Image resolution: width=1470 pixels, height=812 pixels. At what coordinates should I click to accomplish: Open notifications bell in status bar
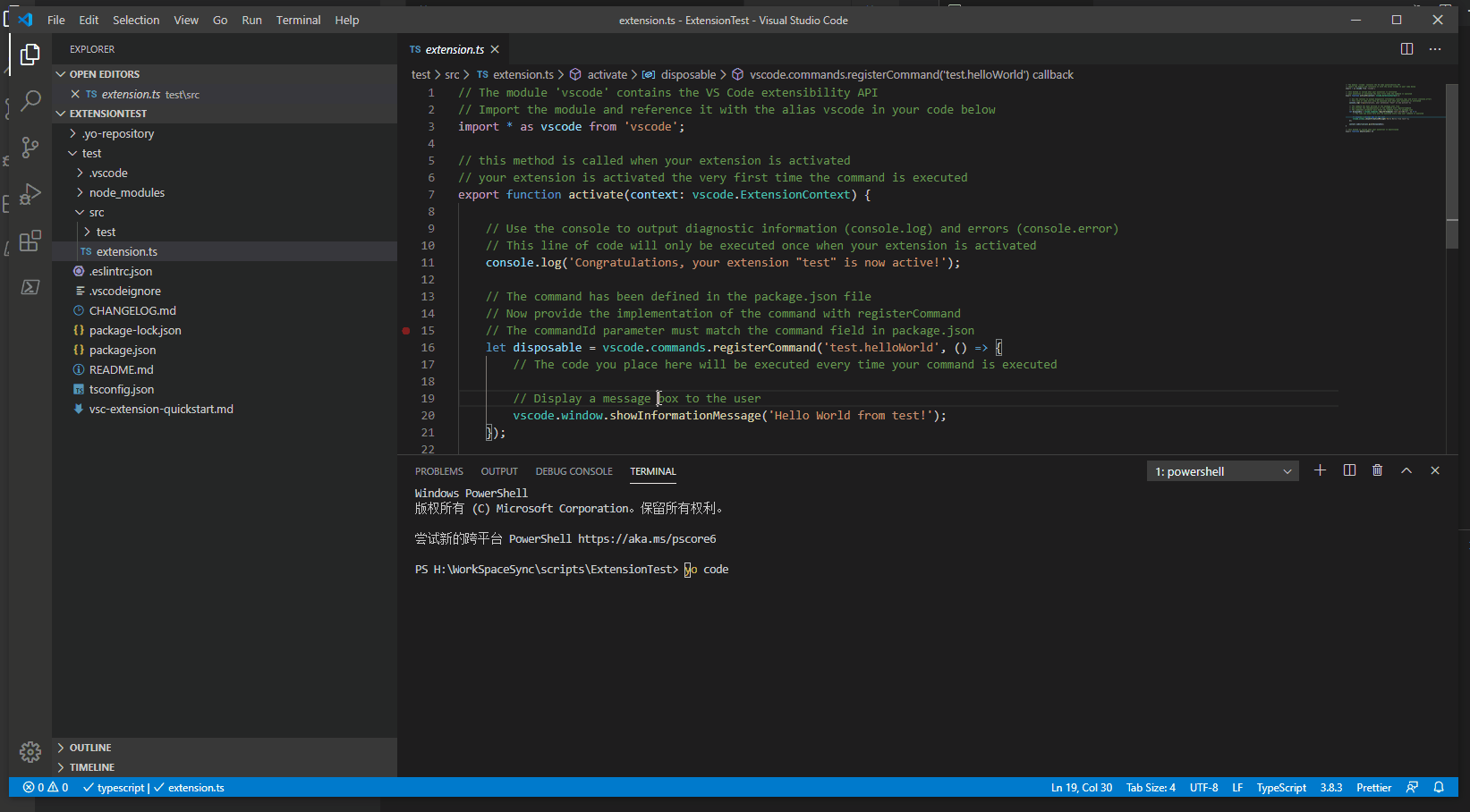point(1439,788)
